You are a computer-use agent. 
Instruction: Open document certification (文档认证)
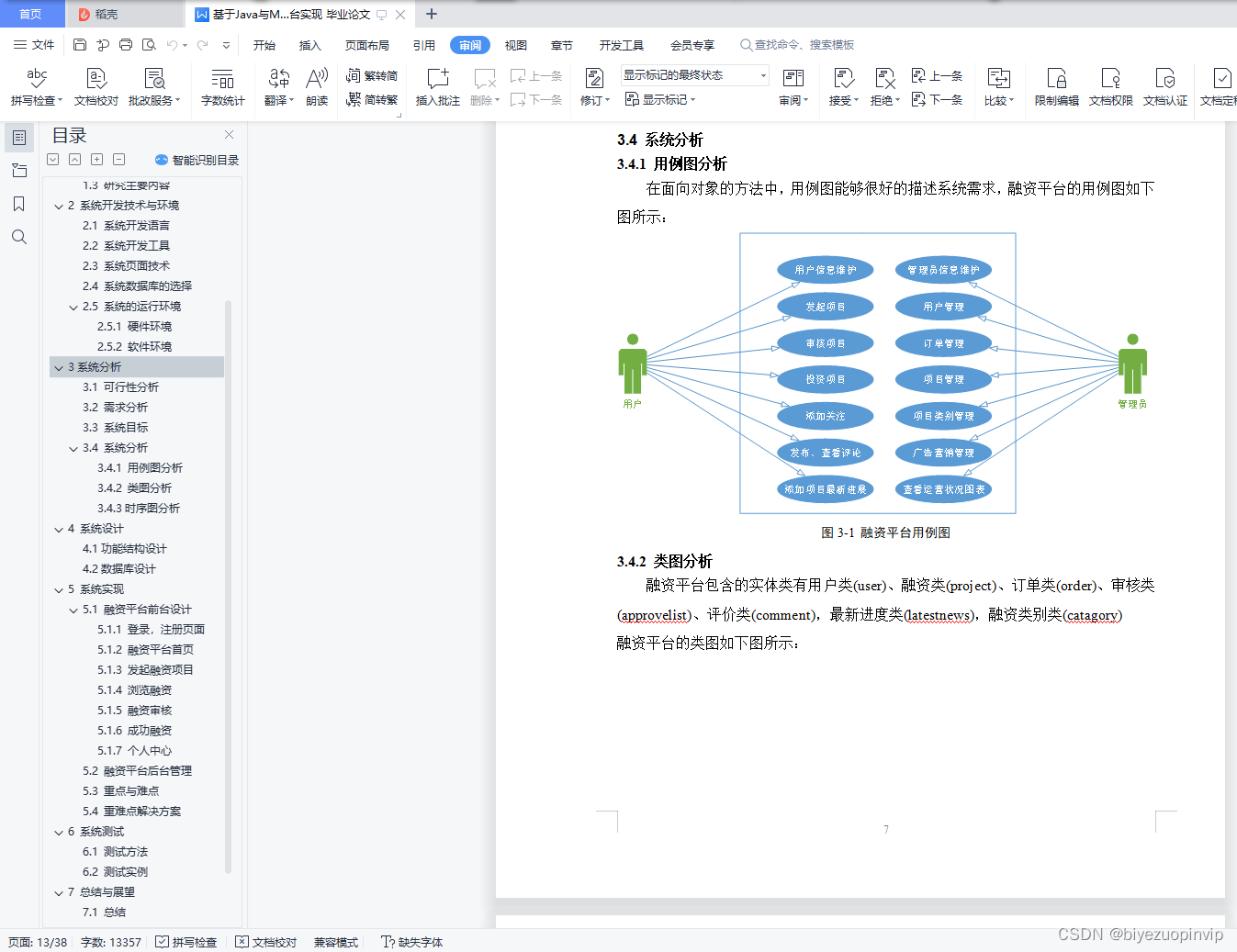[1164, 87]
